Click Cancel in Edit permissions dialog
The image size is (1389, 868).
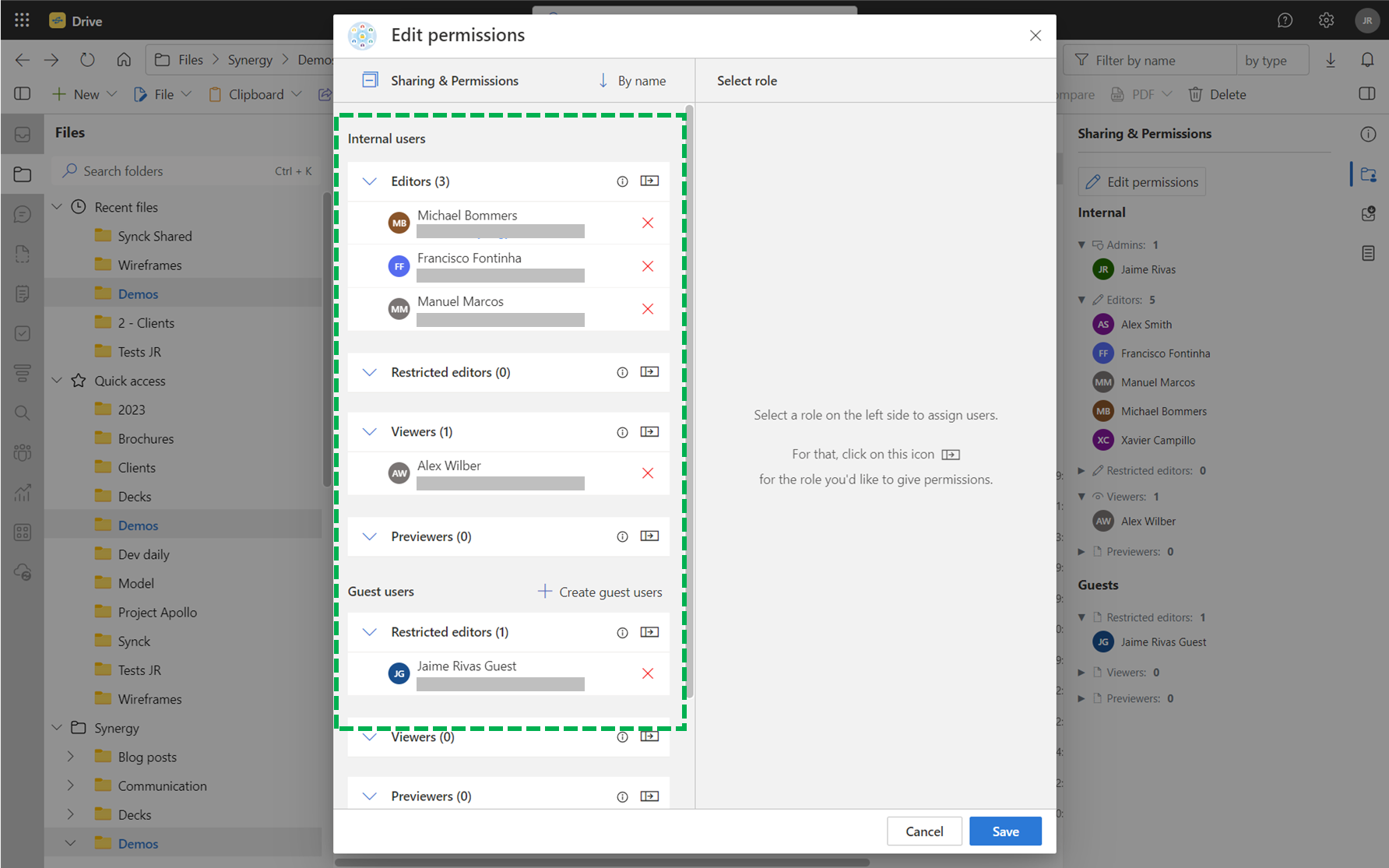(924, 831)
